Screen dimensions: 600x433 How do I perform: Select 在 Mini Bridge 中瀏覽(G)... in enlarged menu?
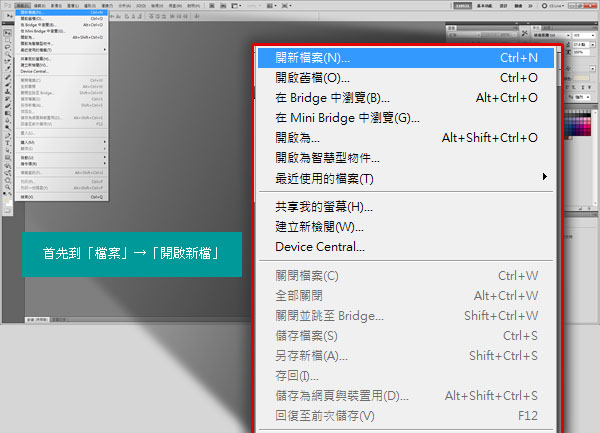pos(406,118)
